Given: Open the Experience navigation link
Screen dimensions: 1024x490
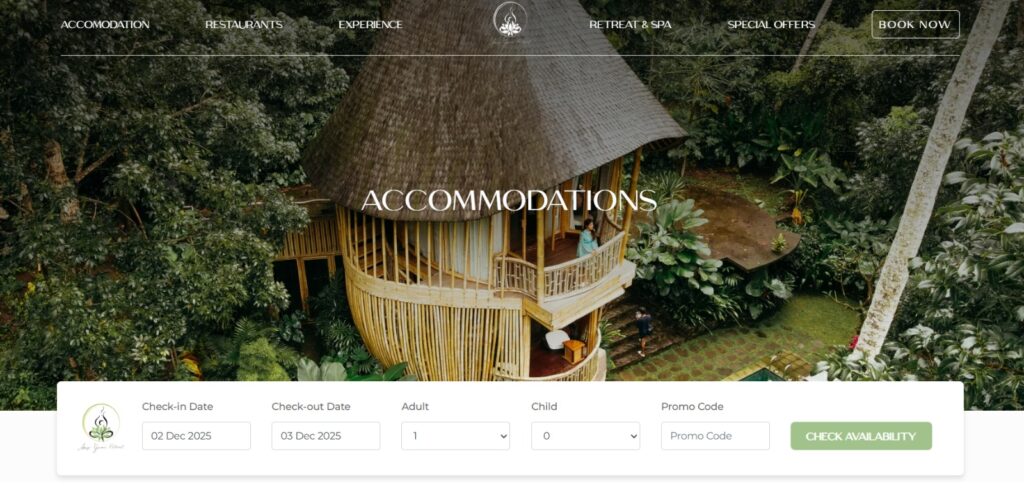Looking at the screenshot, I should 370,25.
